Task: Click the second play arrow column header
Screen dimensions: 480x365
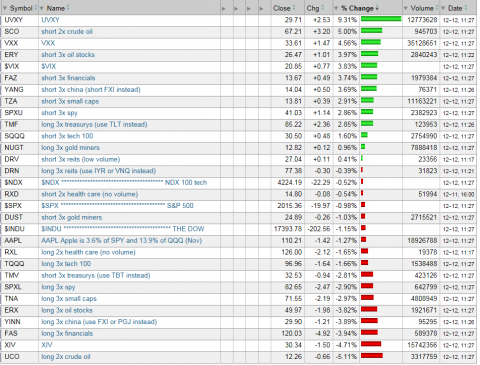Action: coord(236,9)
